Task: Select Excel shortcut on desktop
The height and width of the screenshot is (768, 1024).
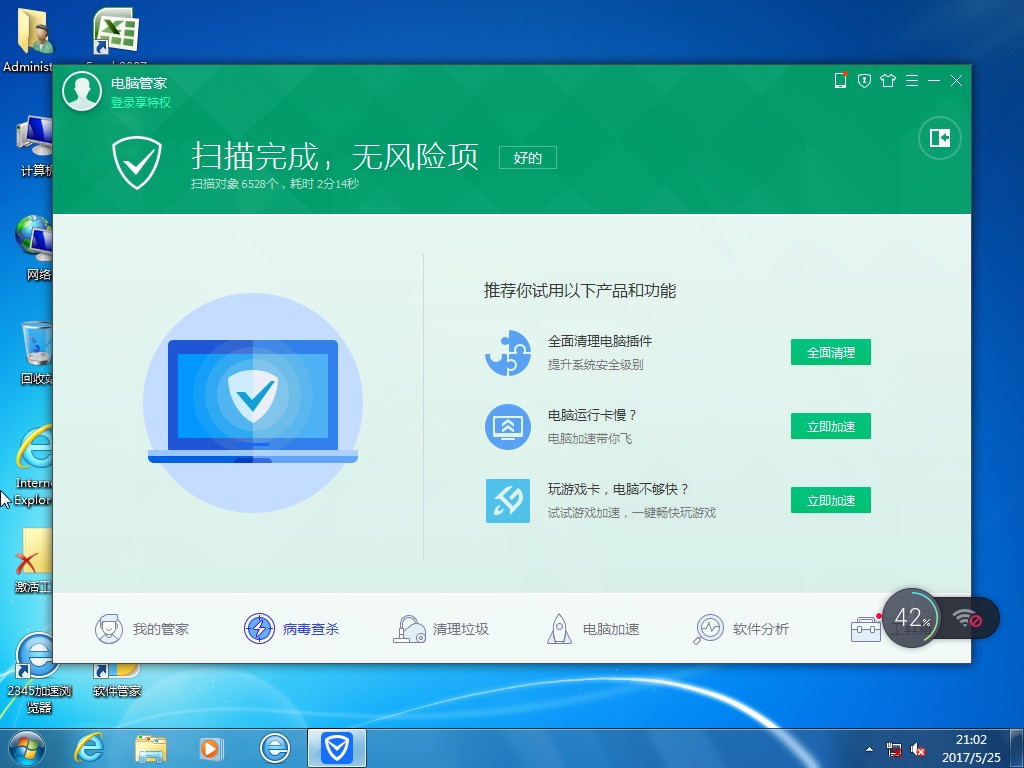Action: (x=116, y=33)
